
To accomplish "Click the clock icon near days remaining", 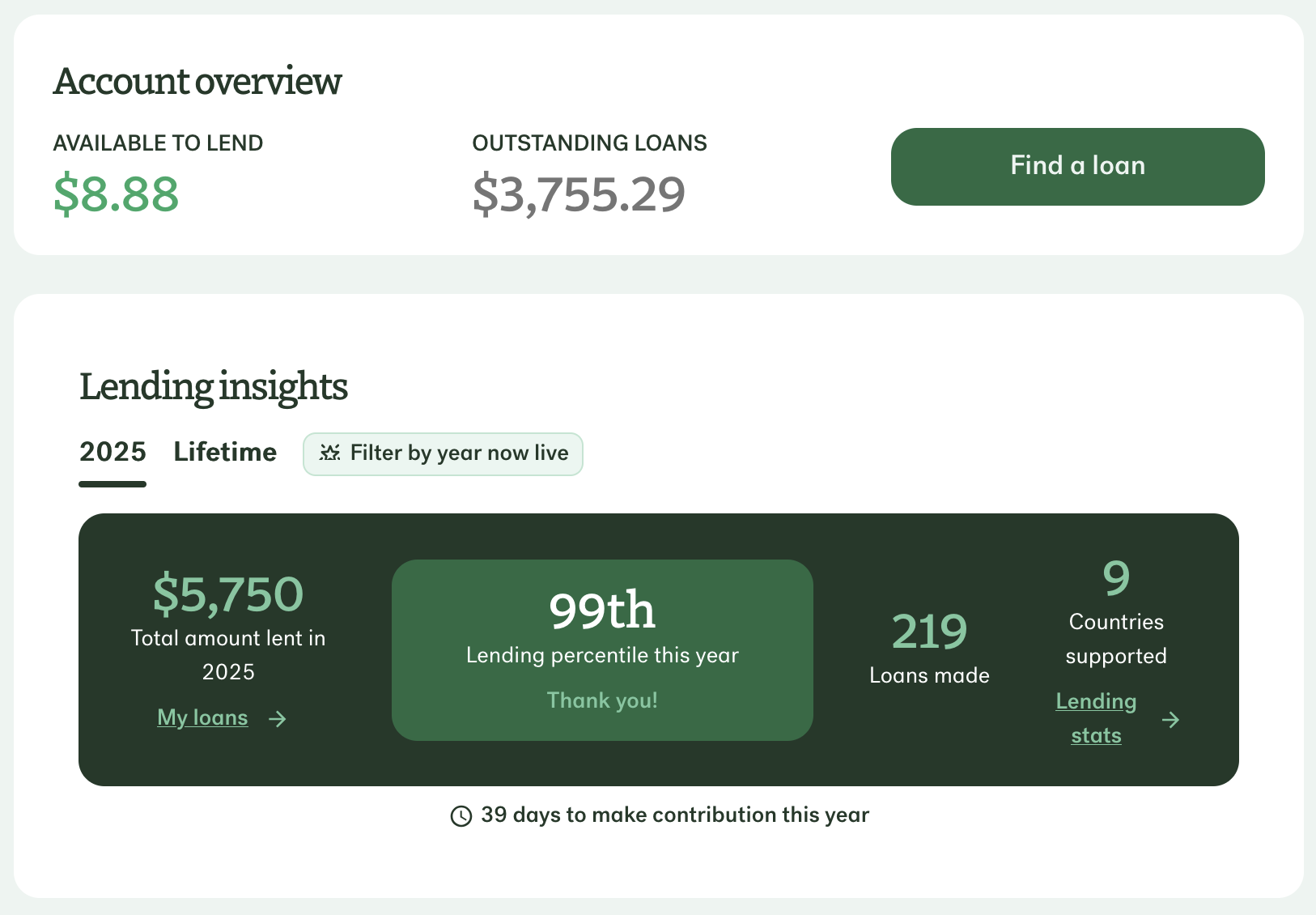I will (x=461, y=816).
